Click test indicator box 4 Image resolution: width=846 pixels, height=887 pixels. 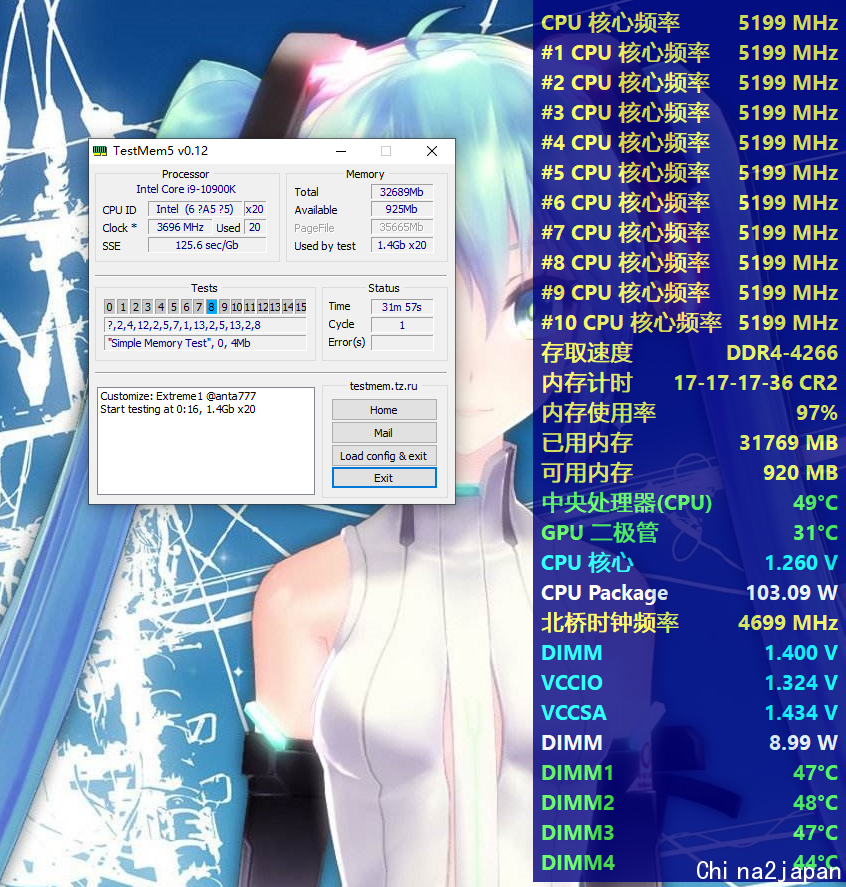click(x=161, y=307)
